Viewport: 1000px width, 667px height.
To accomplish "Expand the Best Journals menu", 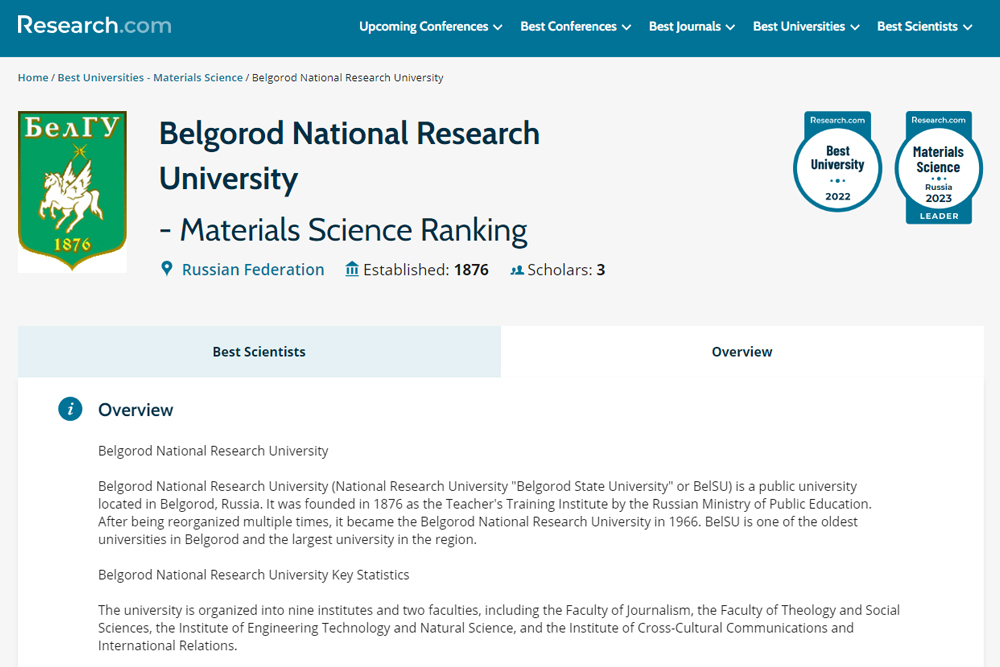I will click(x=691, y=27).
